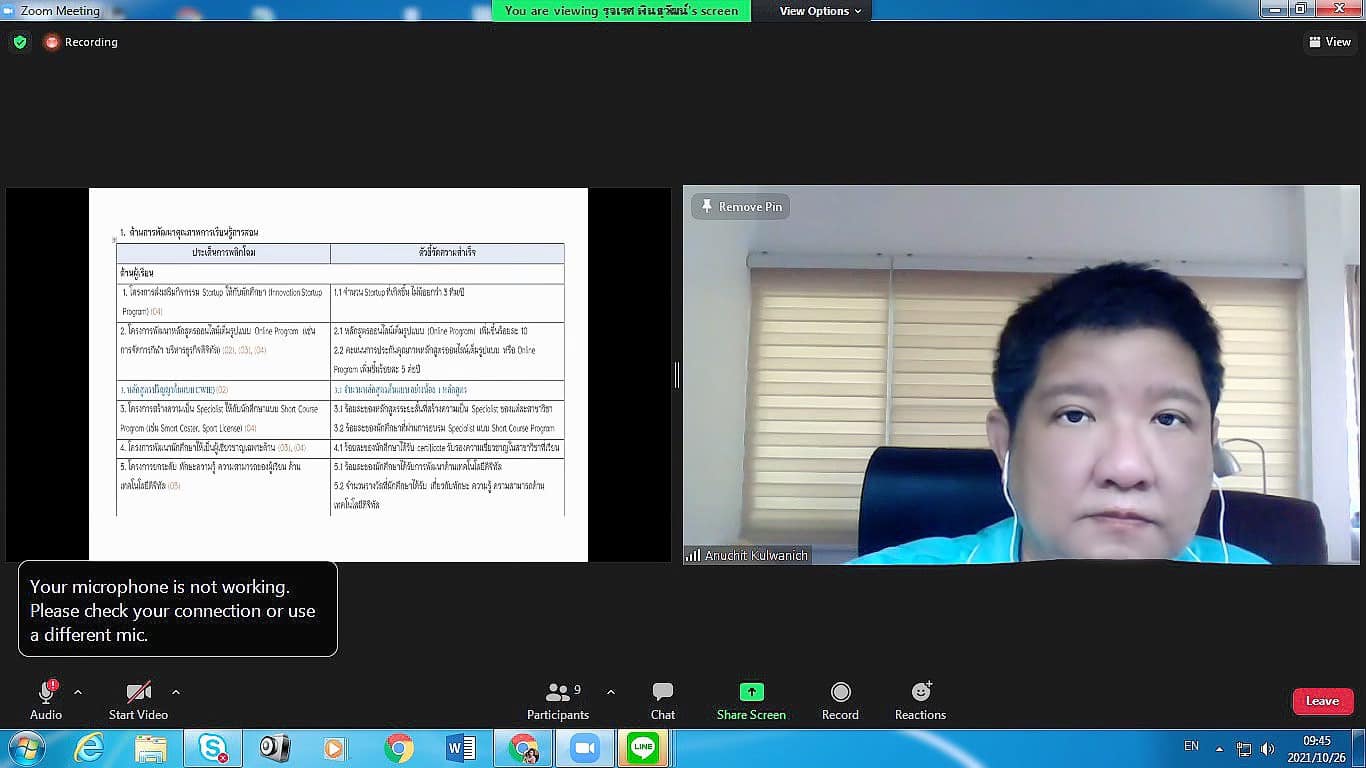
Task: Remove Pin from Anuchit's video
Action: [741, 207]
